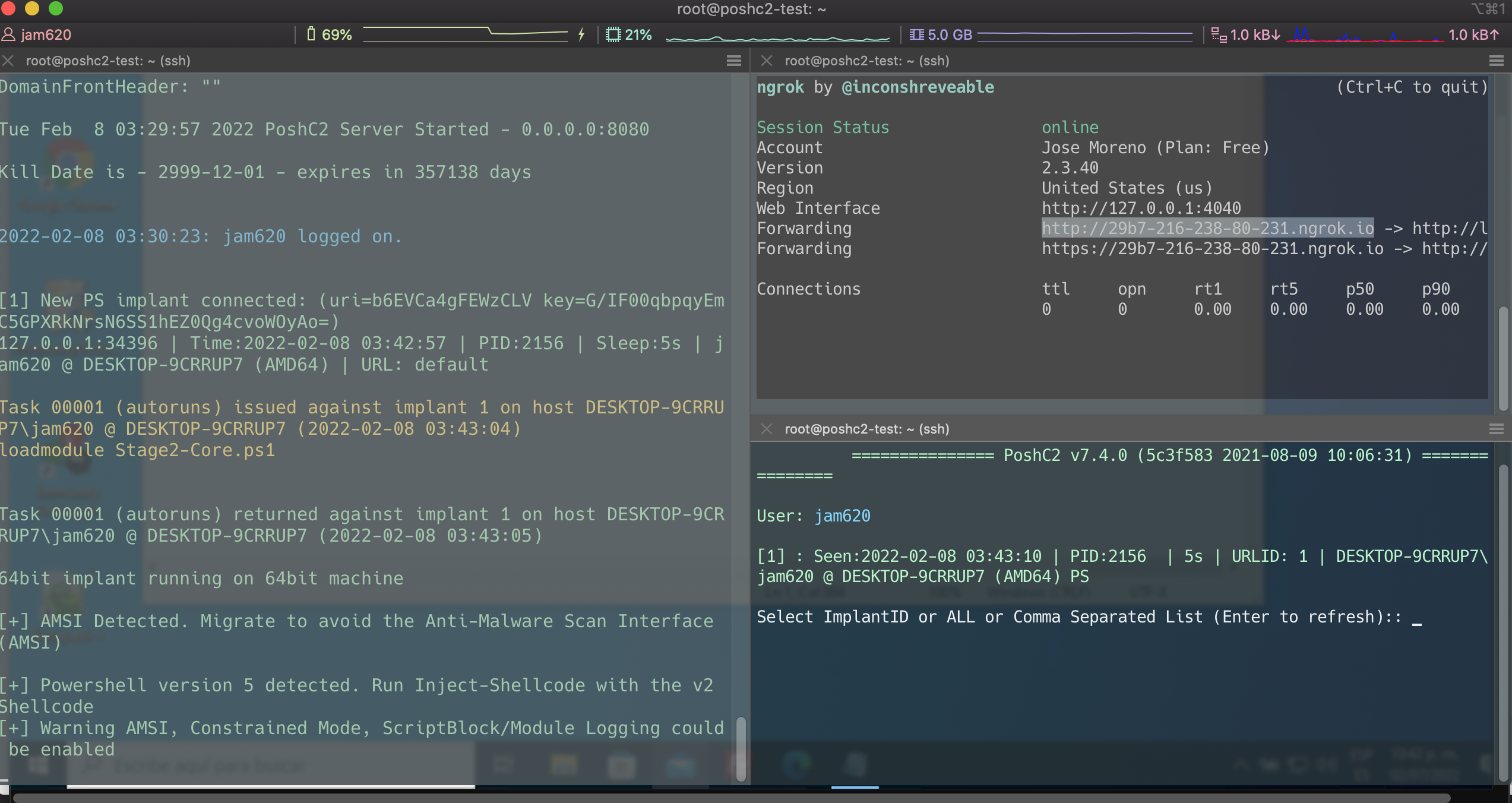
Task: Click the implant handler pane vertical scrollbar
Action: click(1504, 622)
